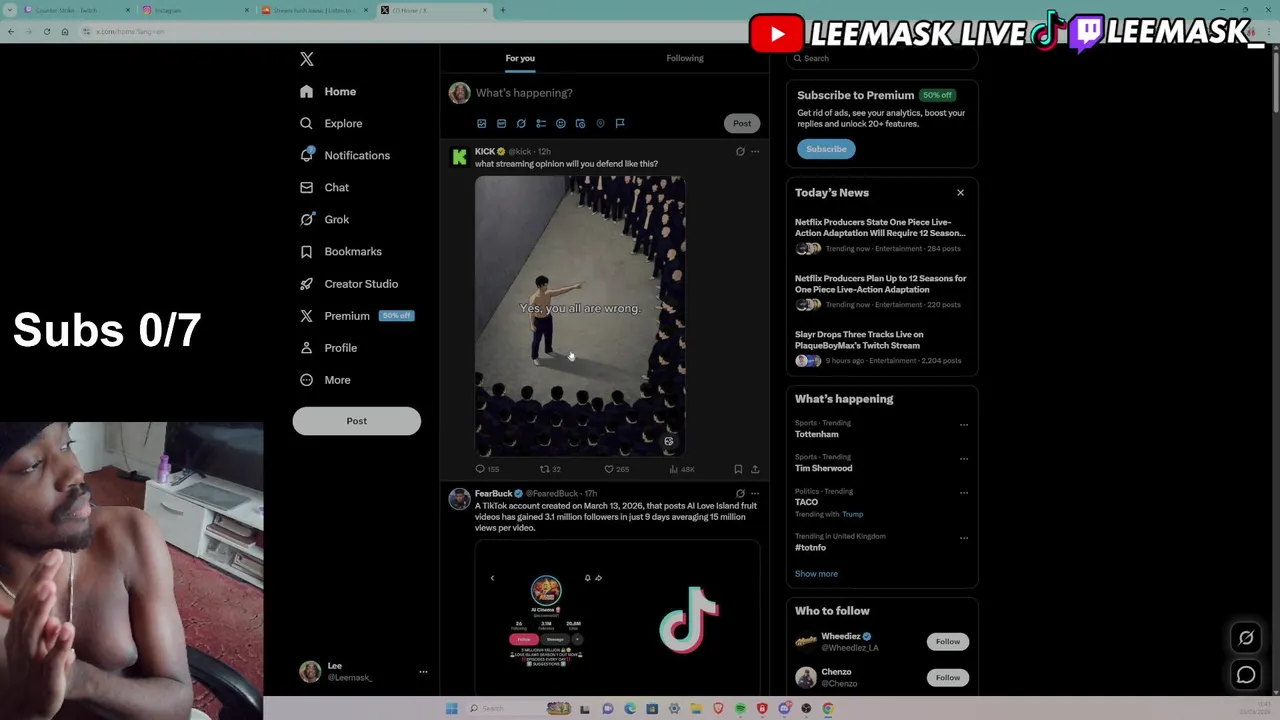The width and height of the screenshot is (1280, 720).
Task: Click Grok icon on KICK post
Action: click(740, 152)
